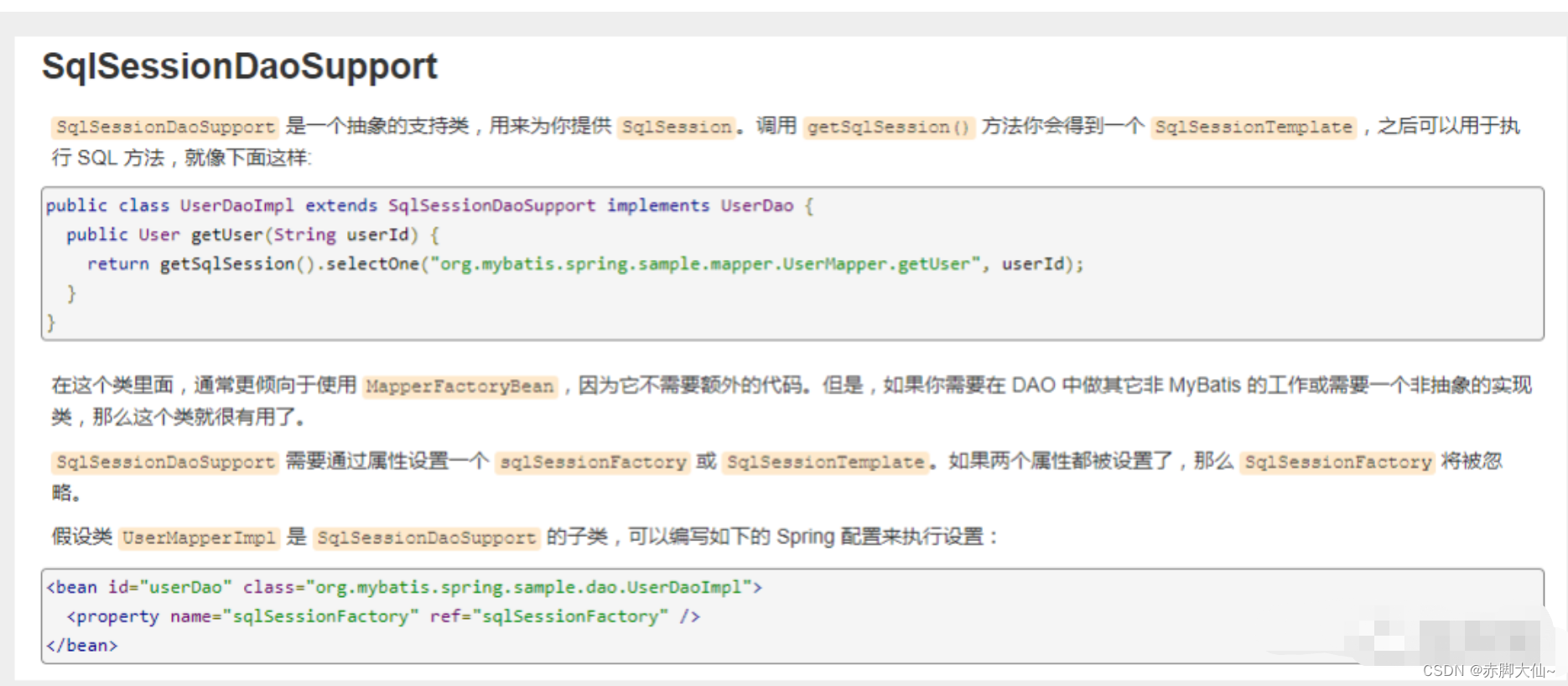Click the lowercase 'sqlSessionFactory' inline code tag
The width and height of the screenshot is (1568, 686).
point(592,462)
